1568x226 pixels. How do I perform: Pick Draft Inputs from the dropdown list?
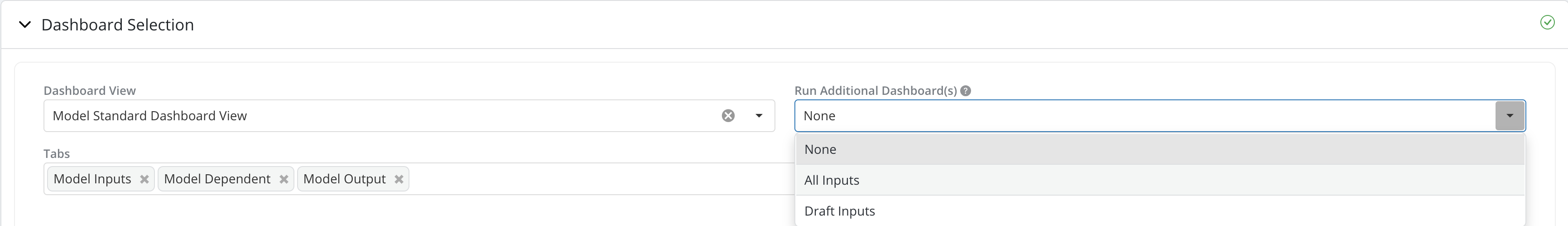tap(839, 211)
